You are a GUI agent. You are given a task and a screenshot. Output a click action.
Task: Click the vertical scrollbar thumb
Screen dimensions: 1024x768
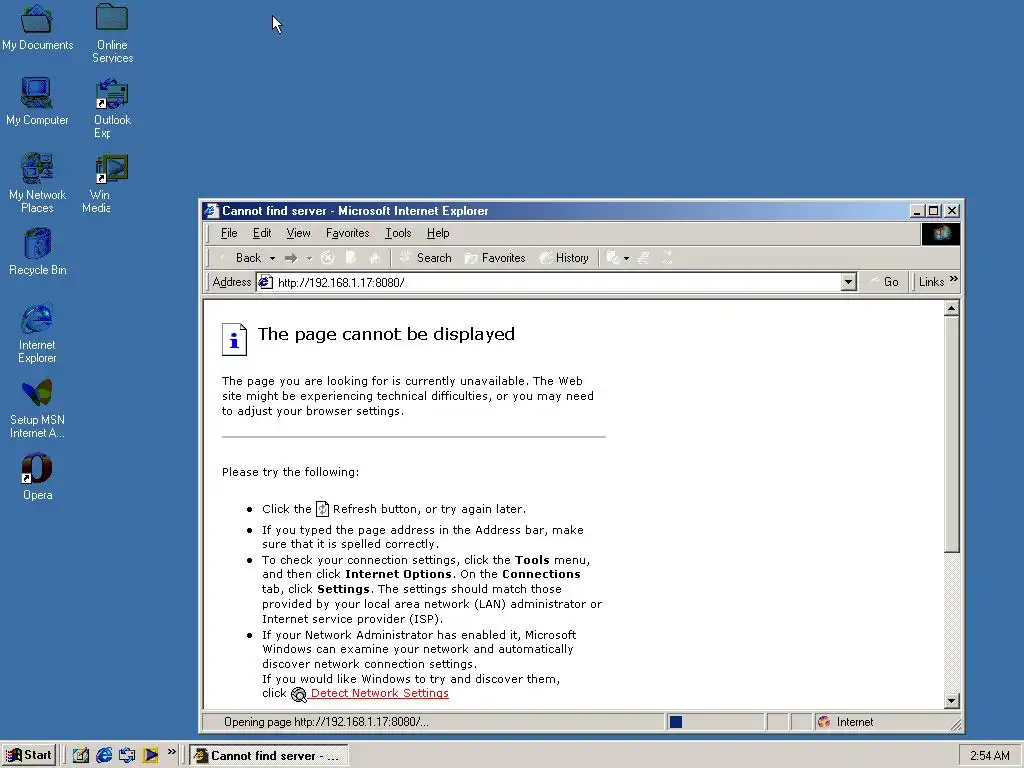tap(952, 434)
